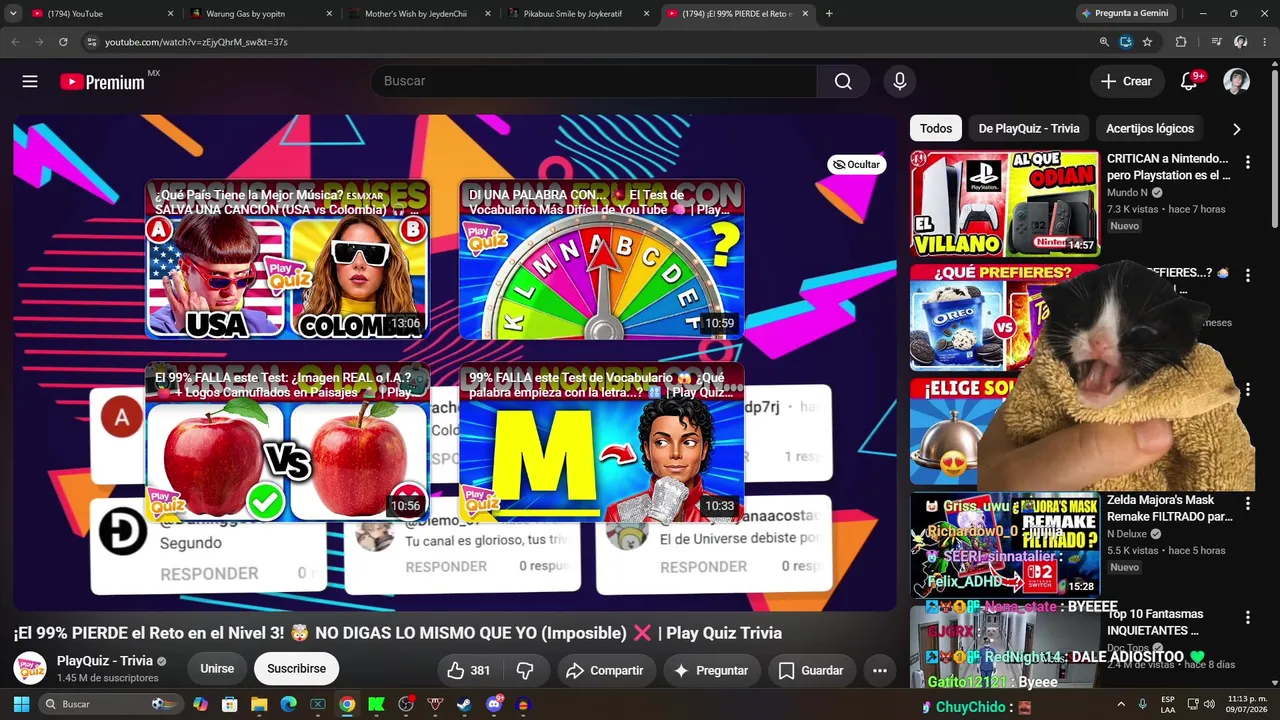The image size is (1280, 720).
Task: Open Top 10 Fantasmas INQUIETANTES title
Action: point(1155,622)
